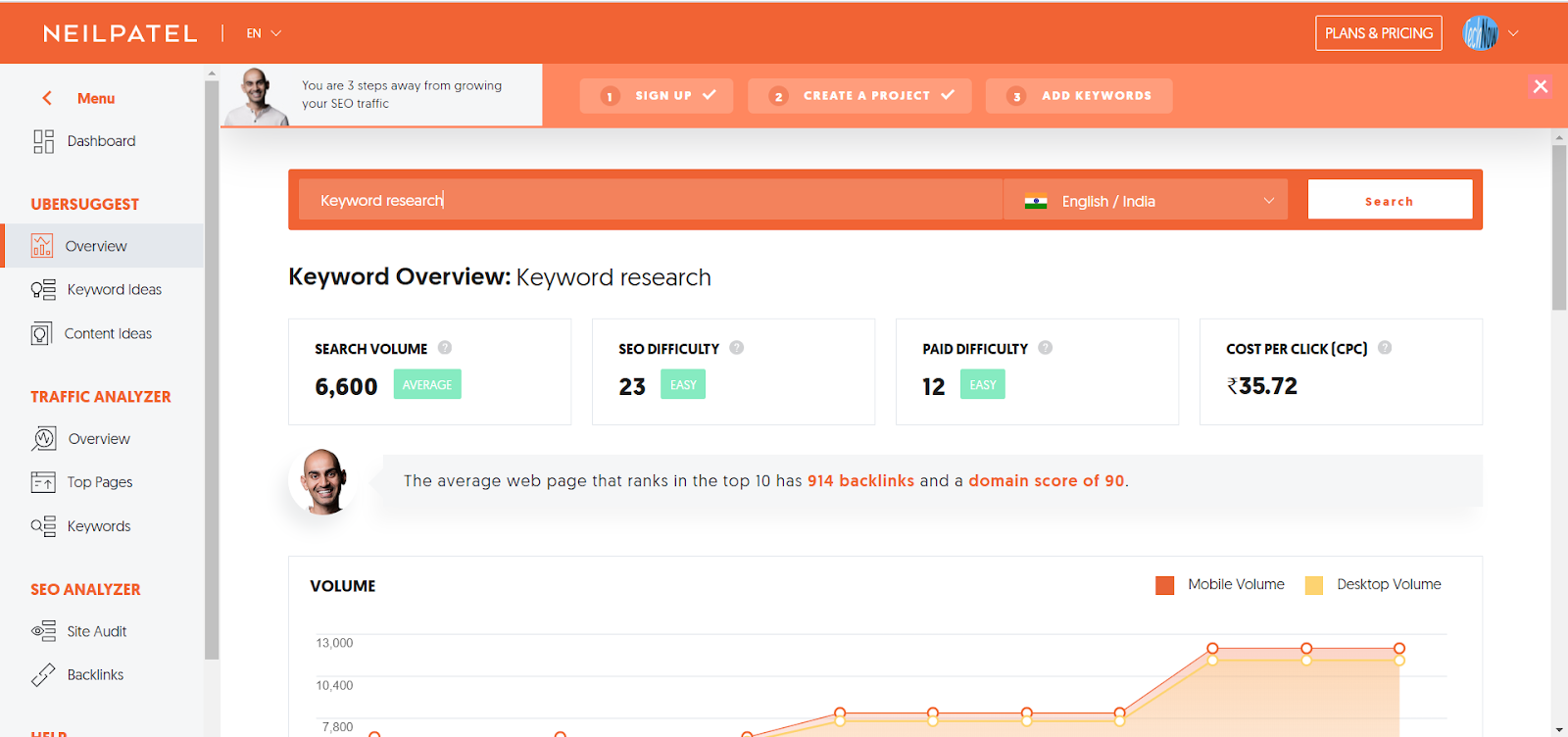Click the Dashboard grid icon

(x=43, y=141)
